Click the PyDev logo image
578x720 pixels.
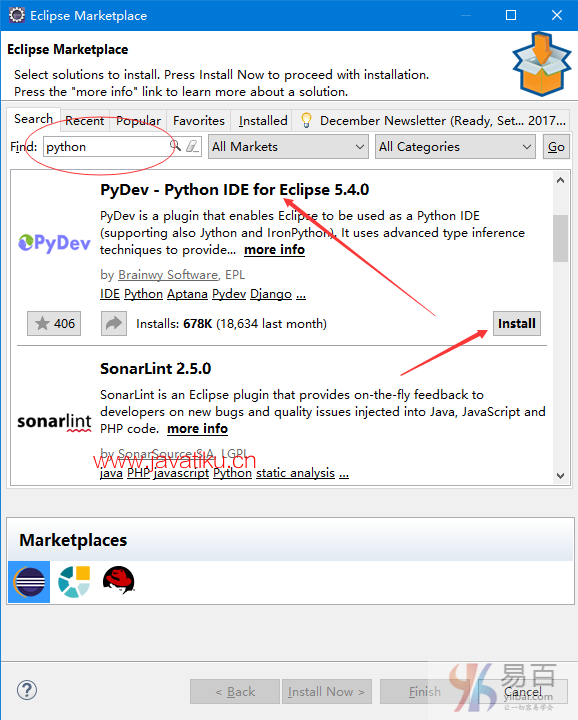click(x=54, y=242)
